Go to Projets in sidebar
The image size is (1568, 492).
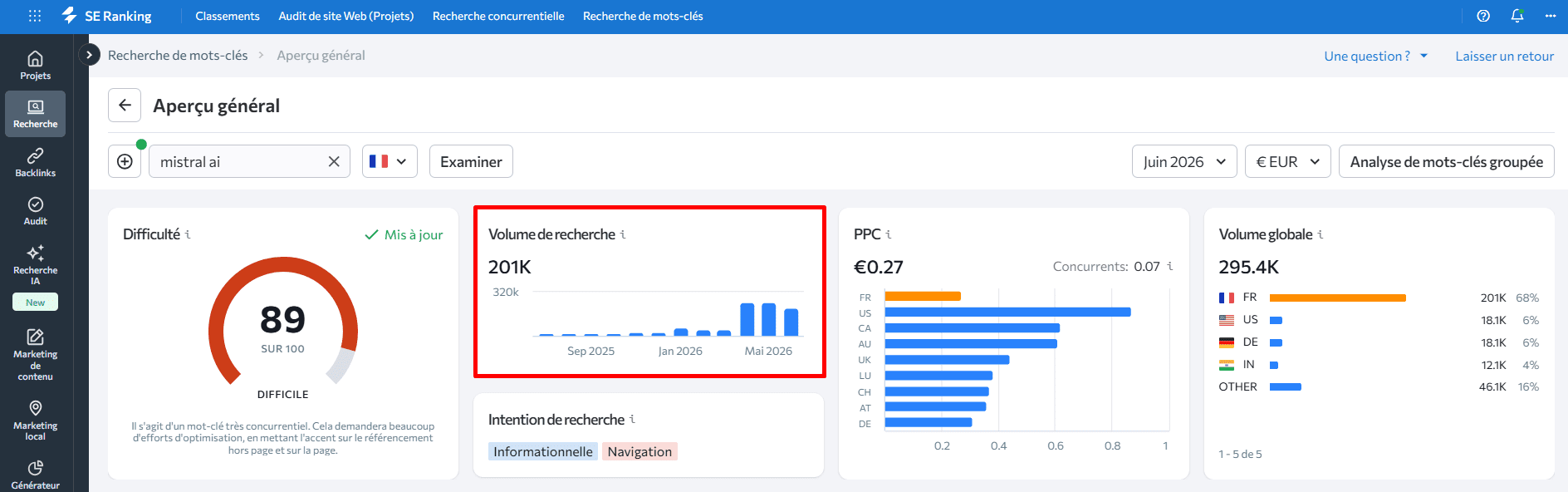pyautogui.click(x=35, y=66)
